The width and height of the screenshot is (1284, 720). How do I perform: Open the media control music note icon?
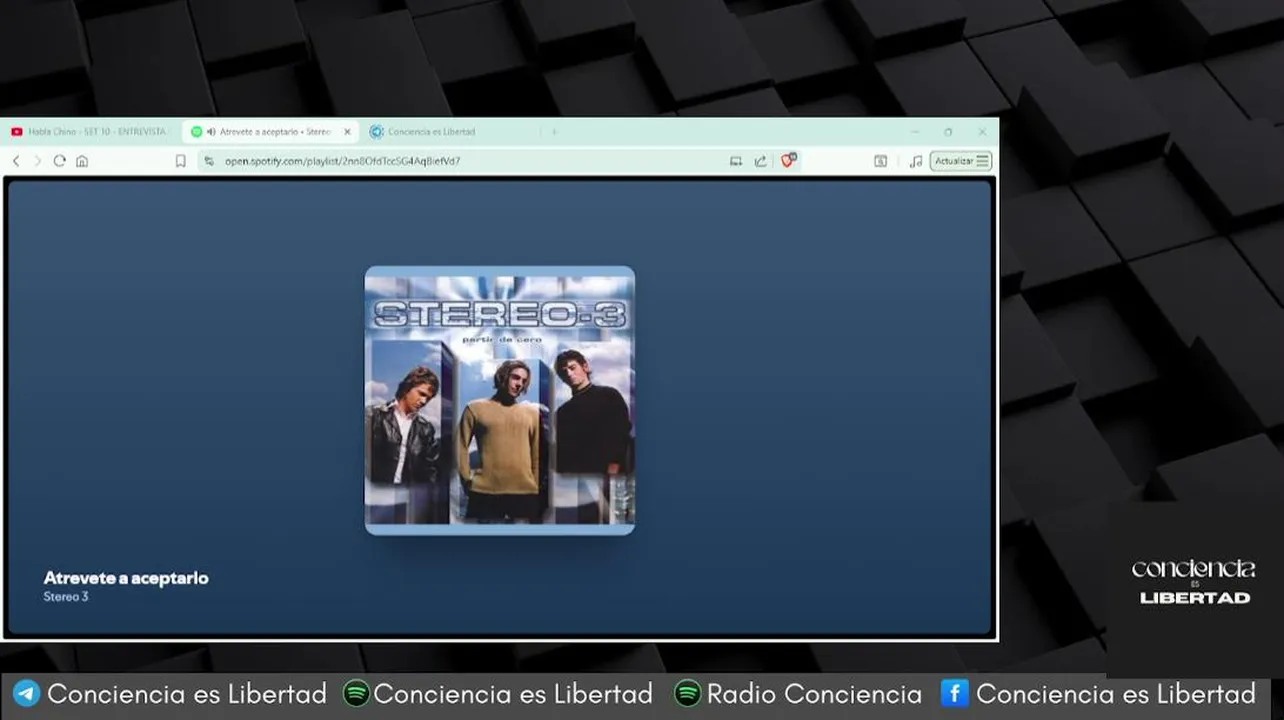coord(915,161)
